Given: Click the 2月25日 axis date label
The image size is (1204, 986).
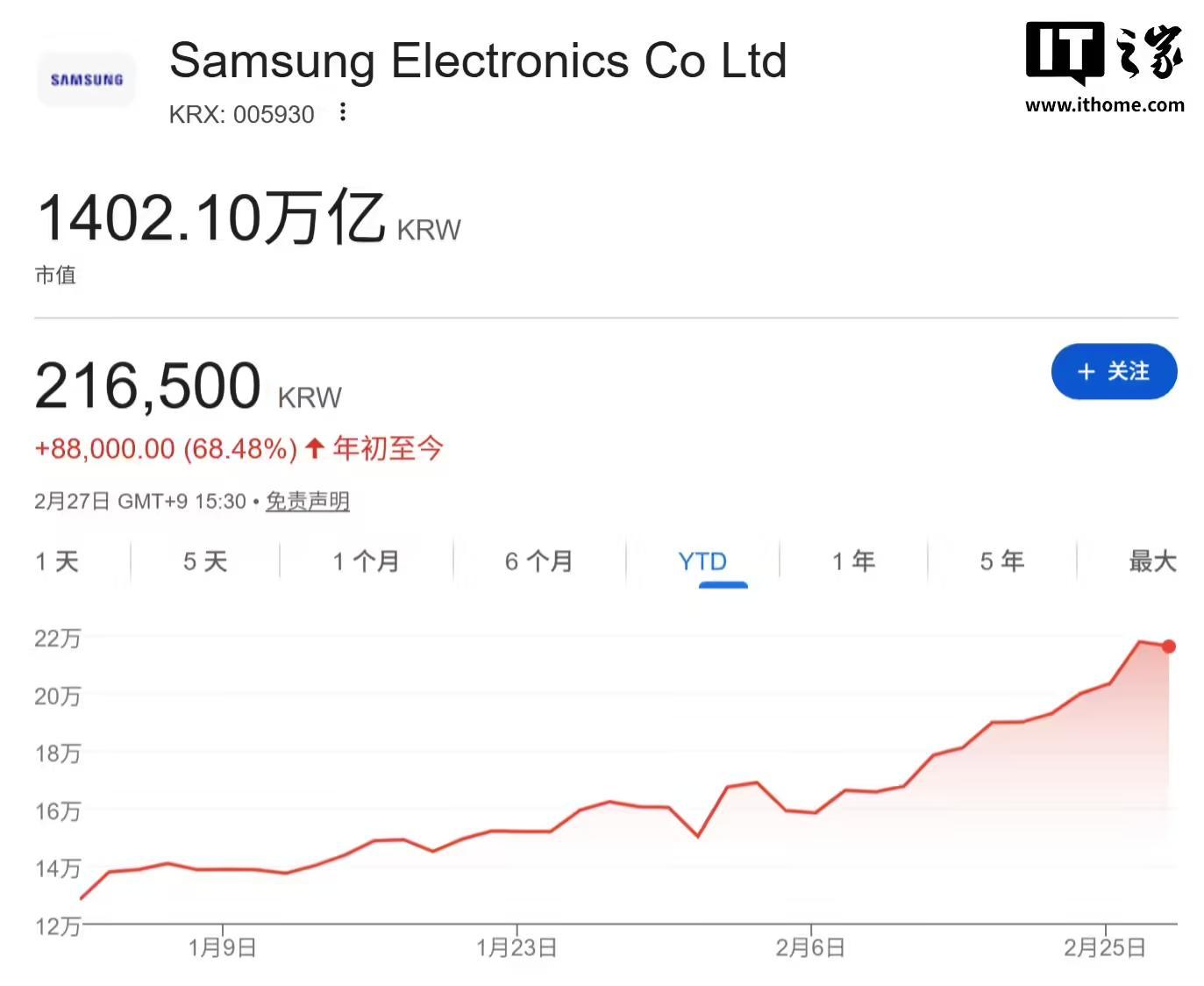Looking at the screenshot, I should click(1104, 947).
